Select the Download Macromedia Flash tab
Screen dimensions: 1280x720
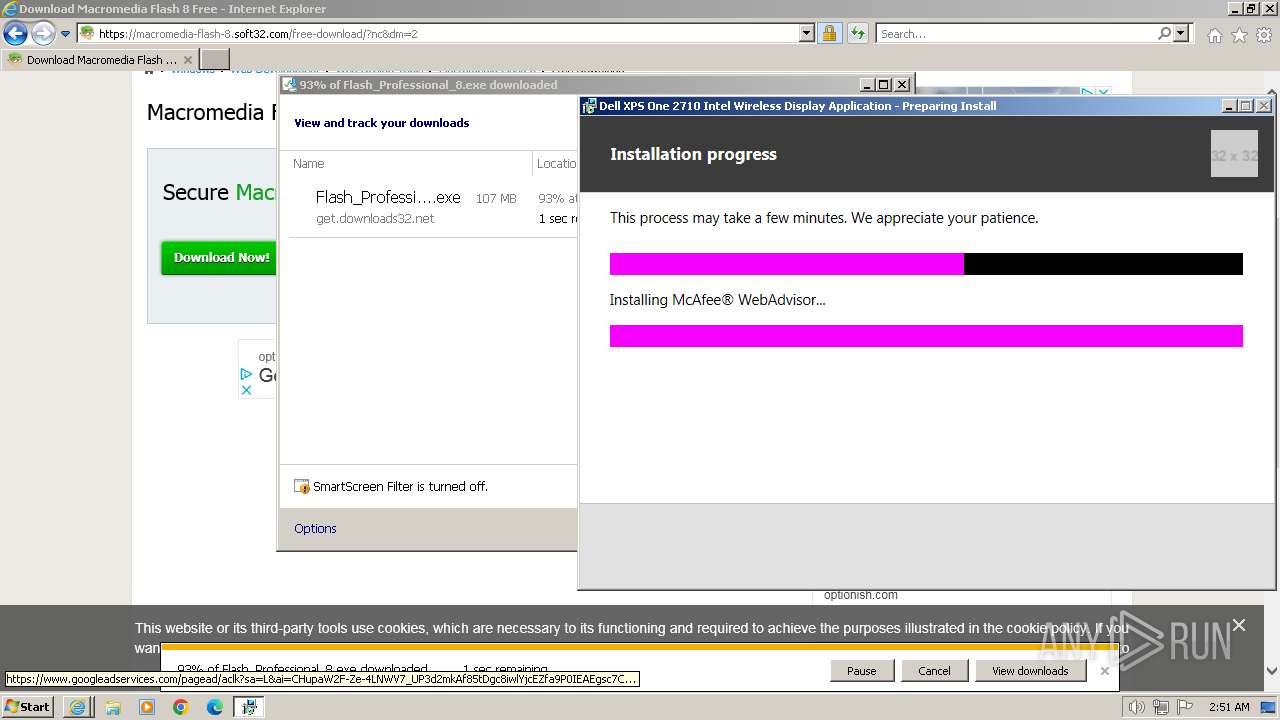tap(100, 59)
